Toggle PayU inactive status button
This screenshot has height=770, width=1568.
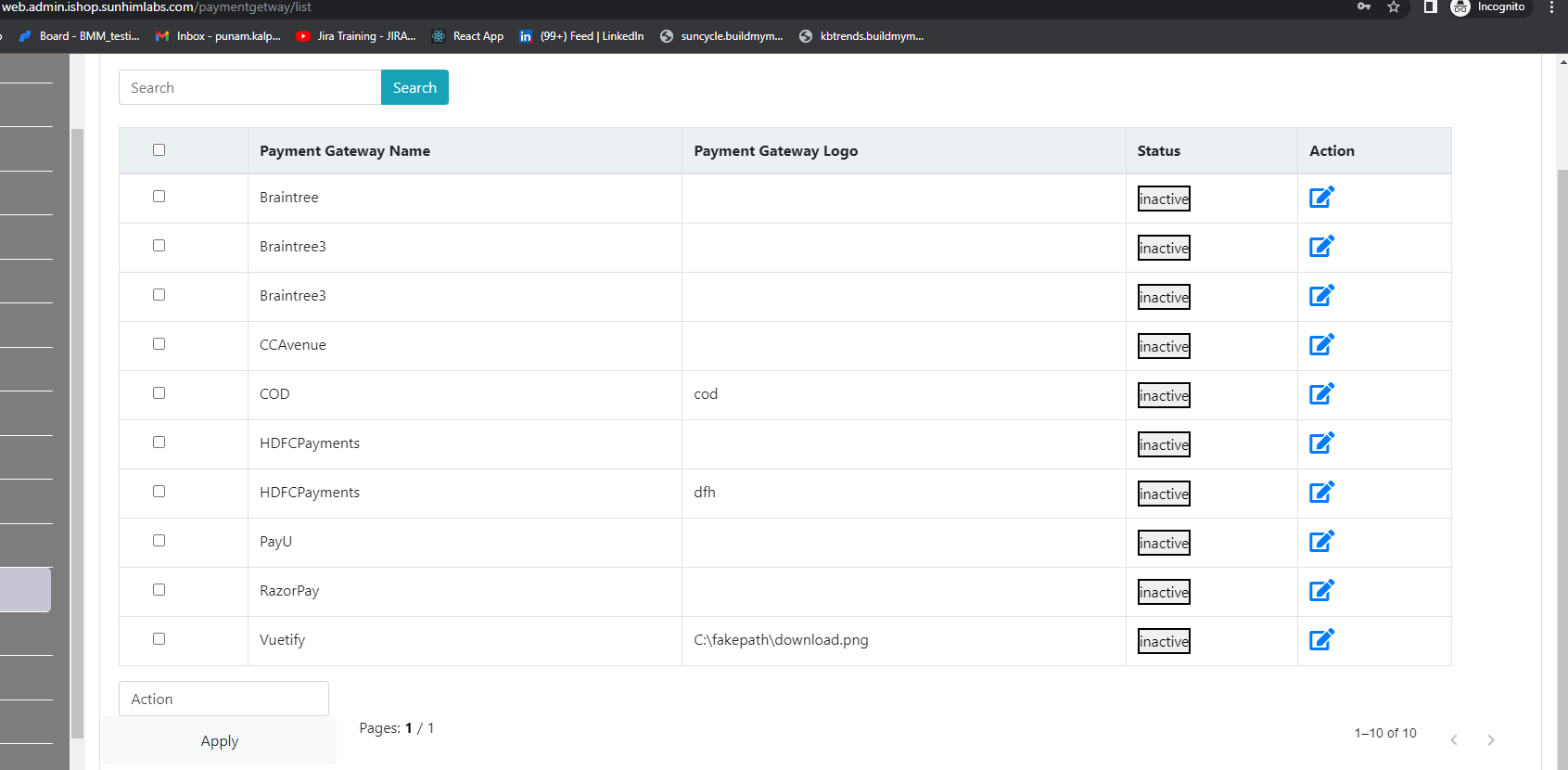point(1164,543)
